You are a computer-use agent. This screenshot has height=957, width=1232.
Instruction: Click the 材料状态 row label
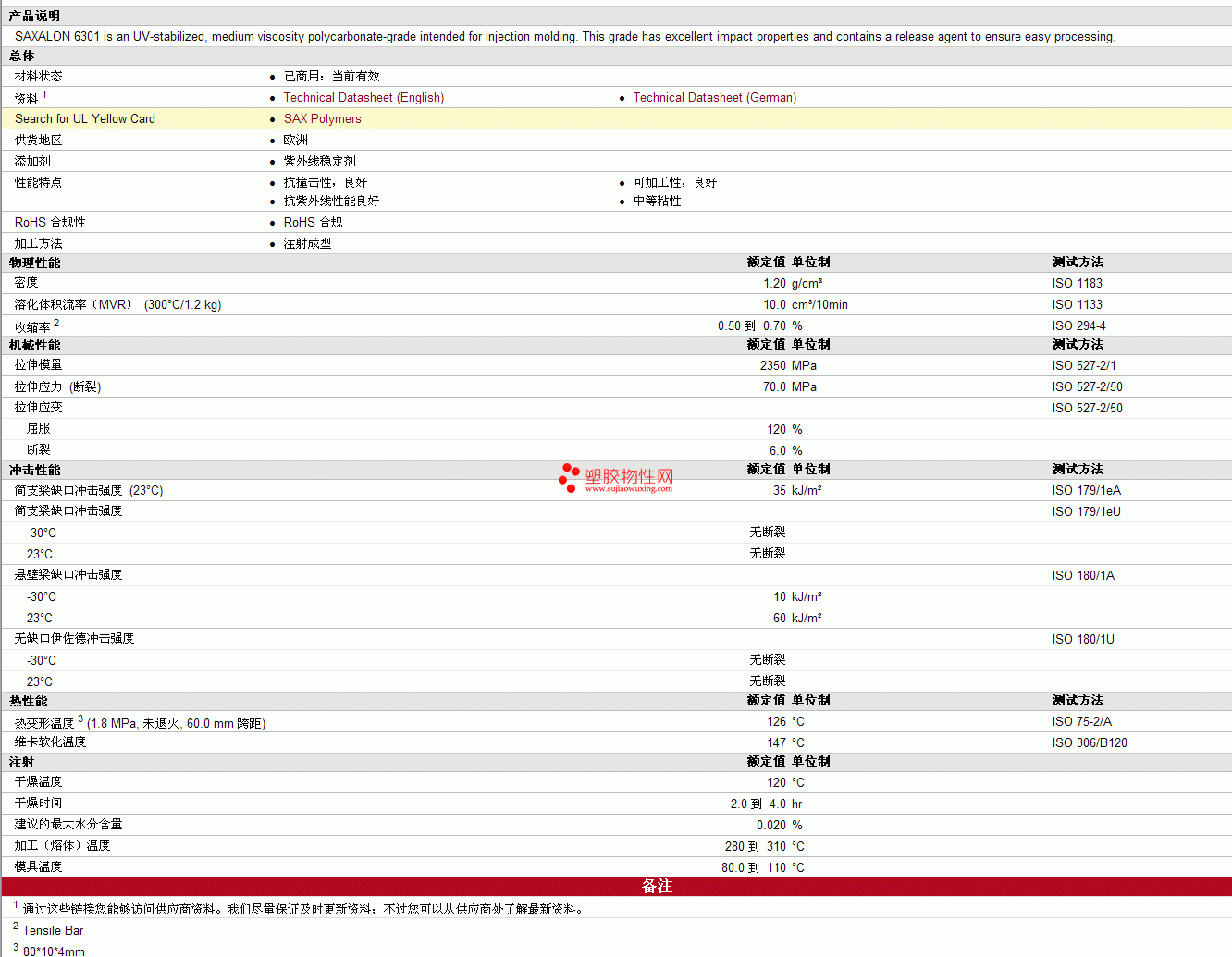click(x=39, y=77)
